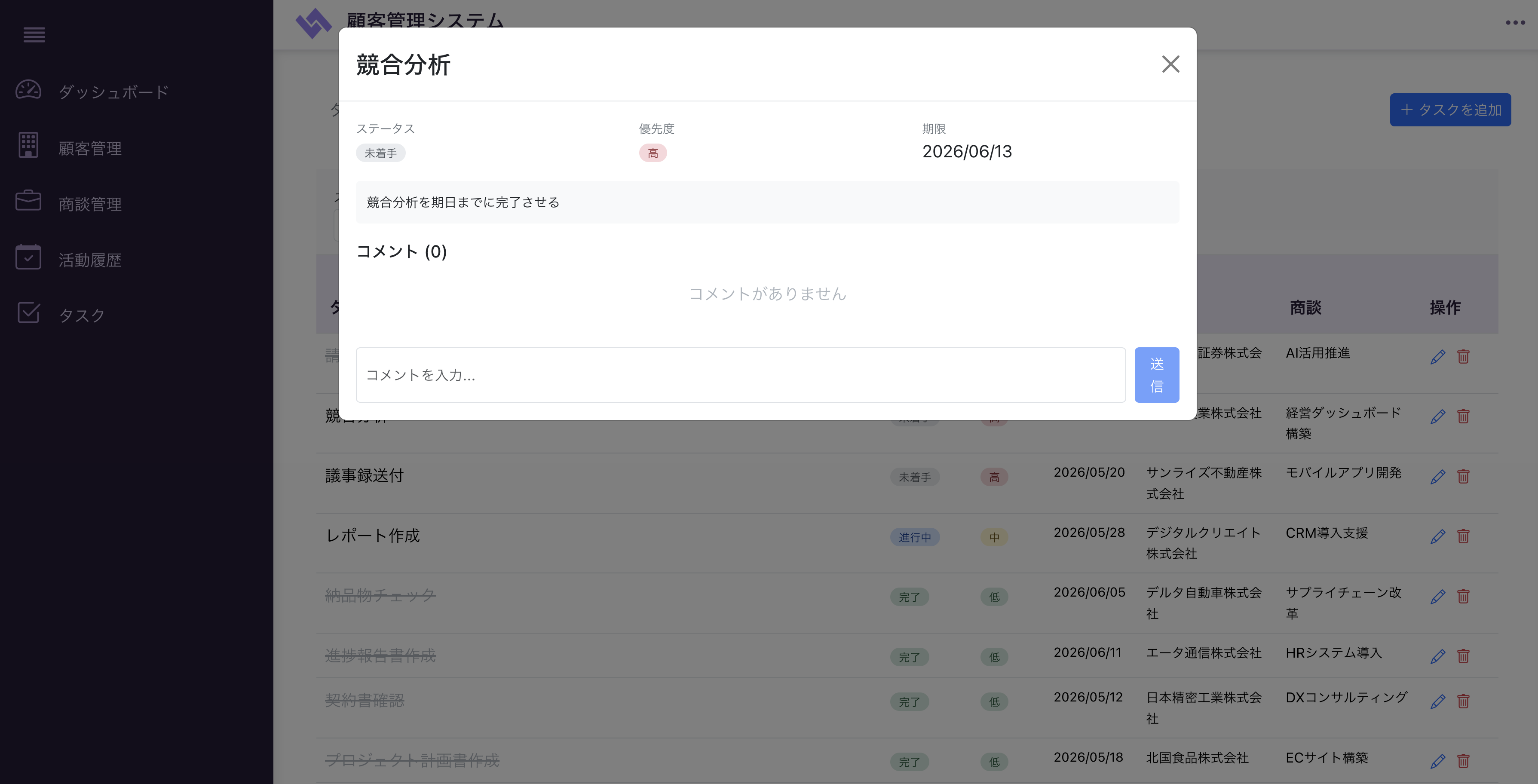Click the dashboard gauge icon

(28, 90)
